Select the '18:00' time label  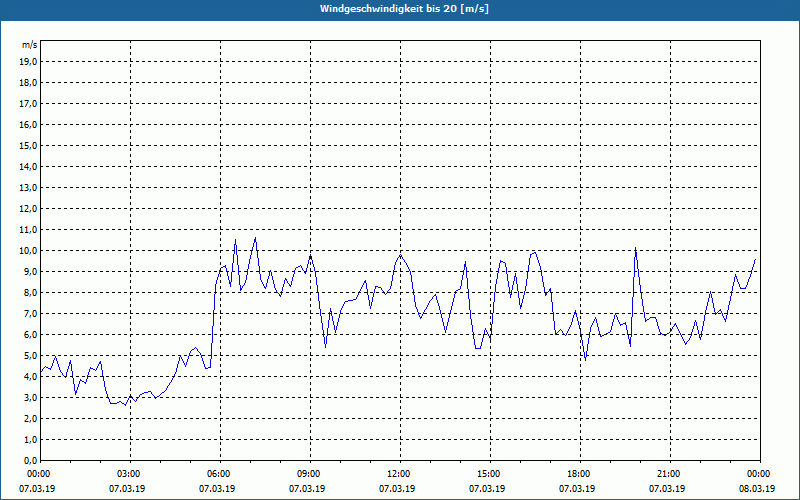click(580, 474)
